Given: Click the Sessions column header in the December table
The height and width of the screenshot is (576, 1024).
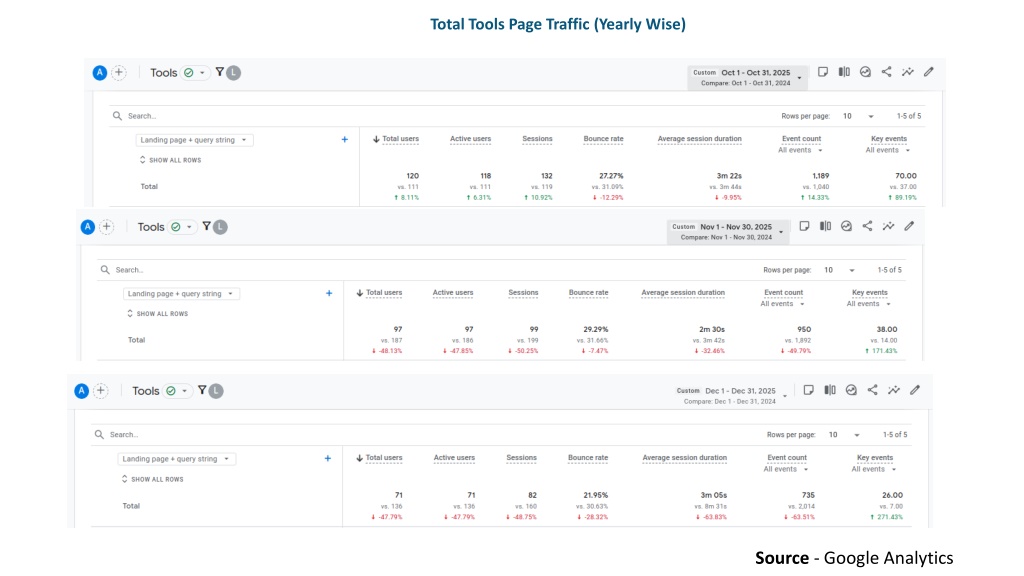Looking at the screenshot, I should [x=521, y=458].
